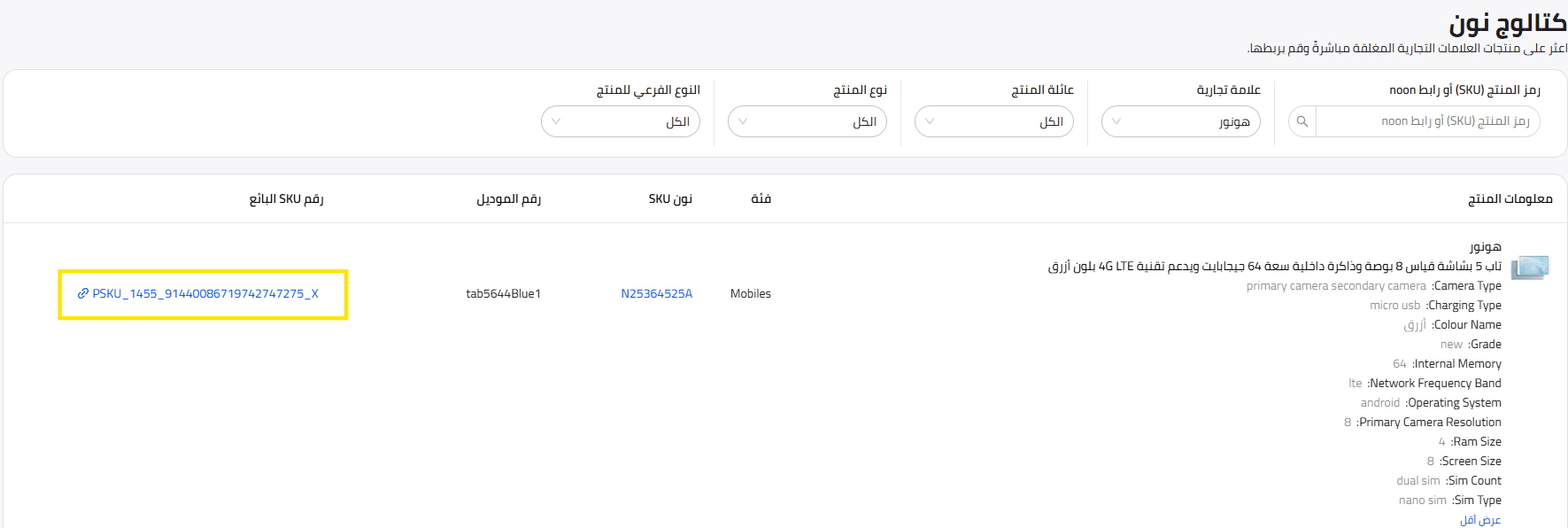
Task: Select the نون SKU column header
Action: [x=669, y=198]
